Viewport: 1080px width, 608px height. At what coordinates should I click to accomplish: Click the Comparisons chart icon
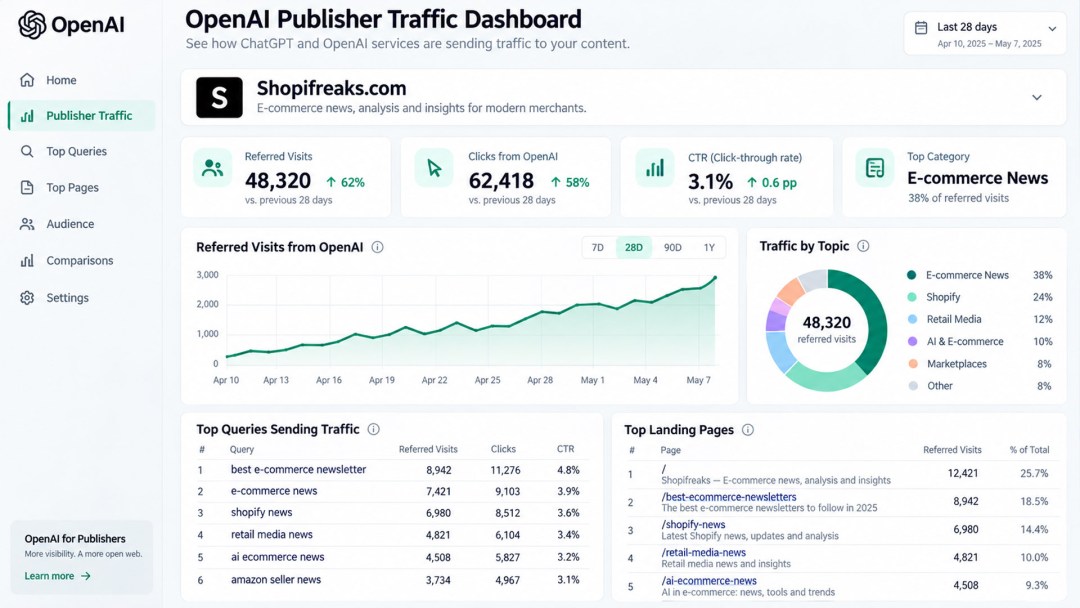[27, 260]
